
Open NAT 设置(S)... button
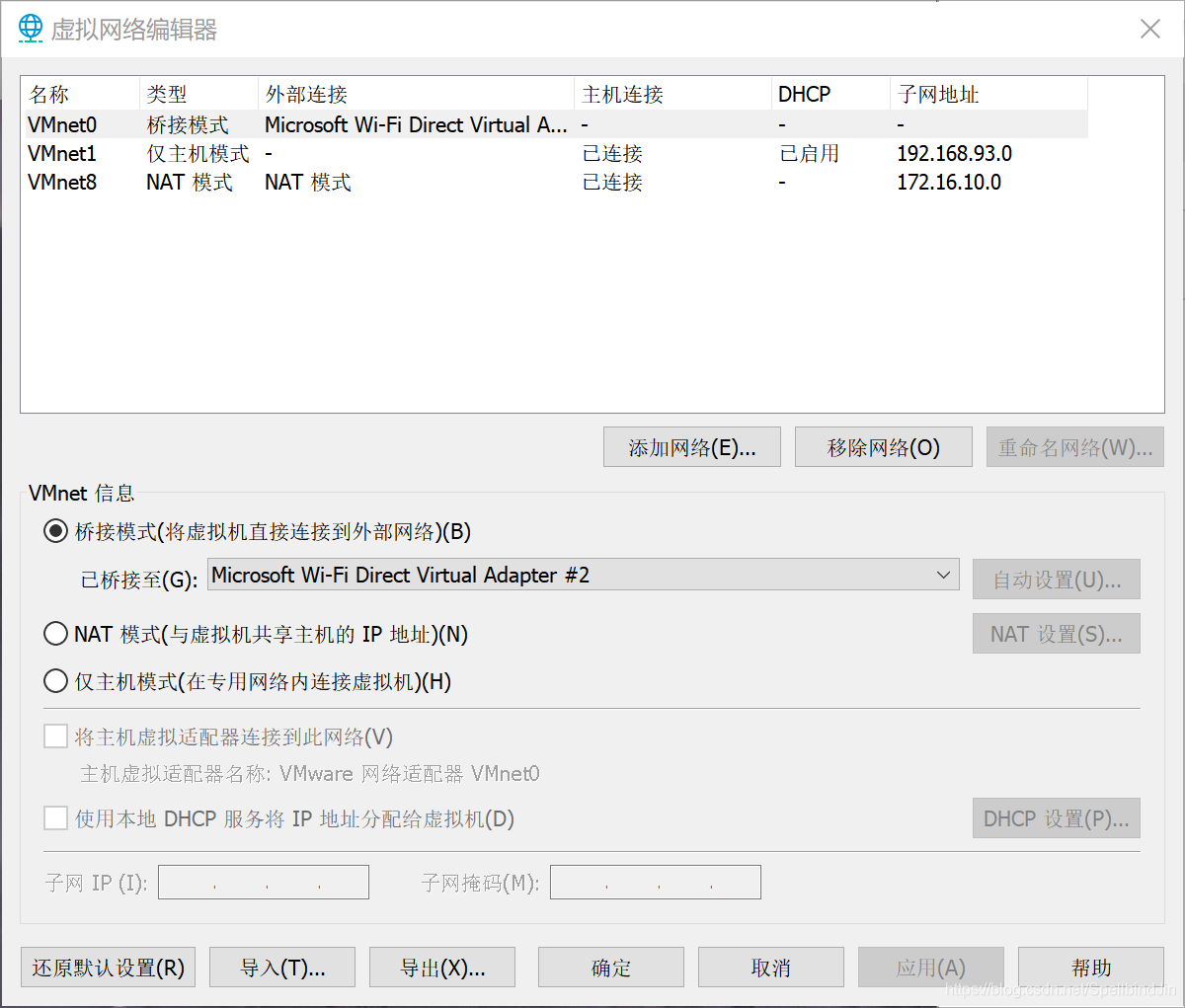tap(1057, 634)
